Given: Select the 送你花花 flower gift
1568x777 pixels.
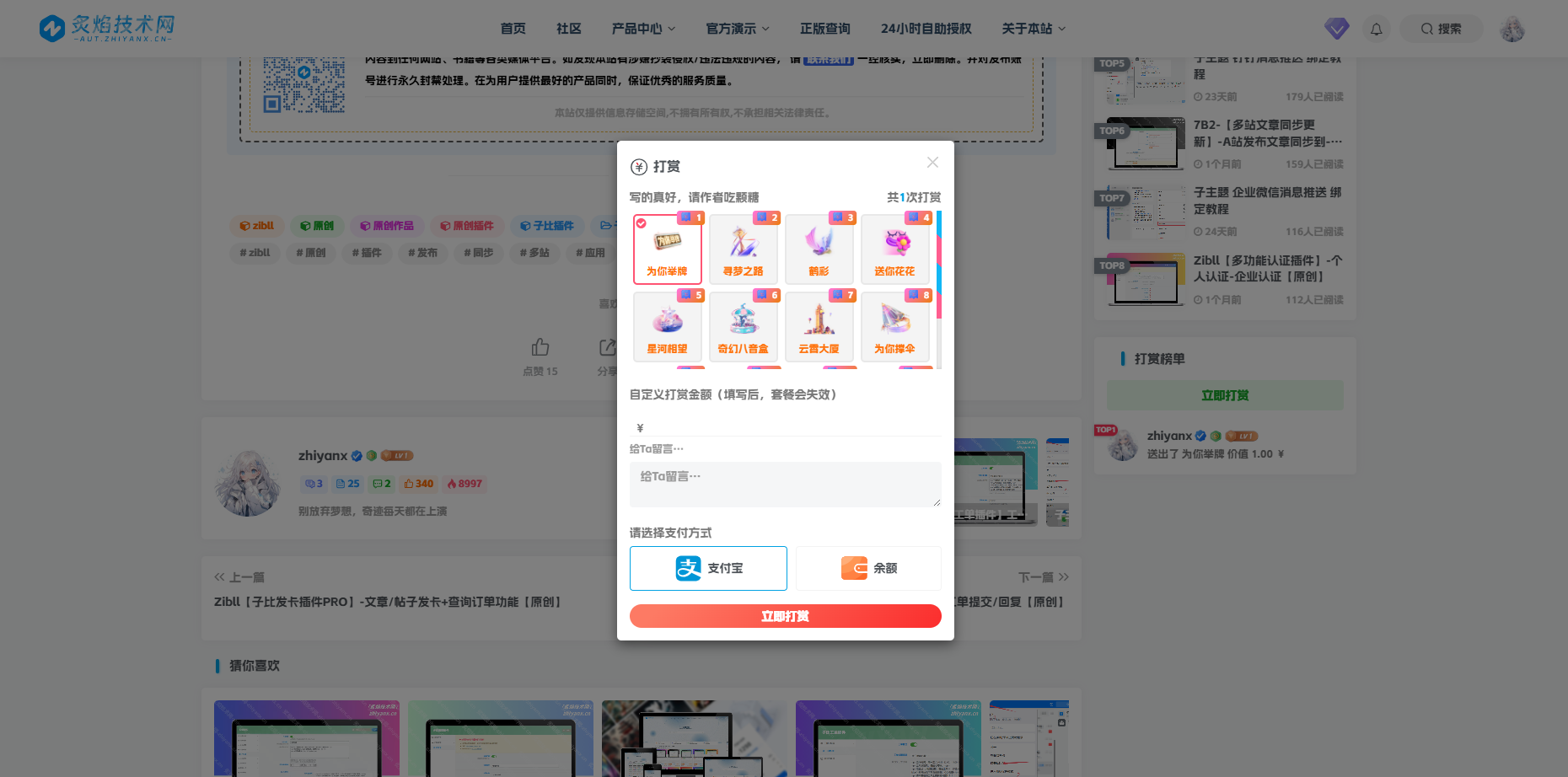Looking at the screenshot, I should 895,249.
